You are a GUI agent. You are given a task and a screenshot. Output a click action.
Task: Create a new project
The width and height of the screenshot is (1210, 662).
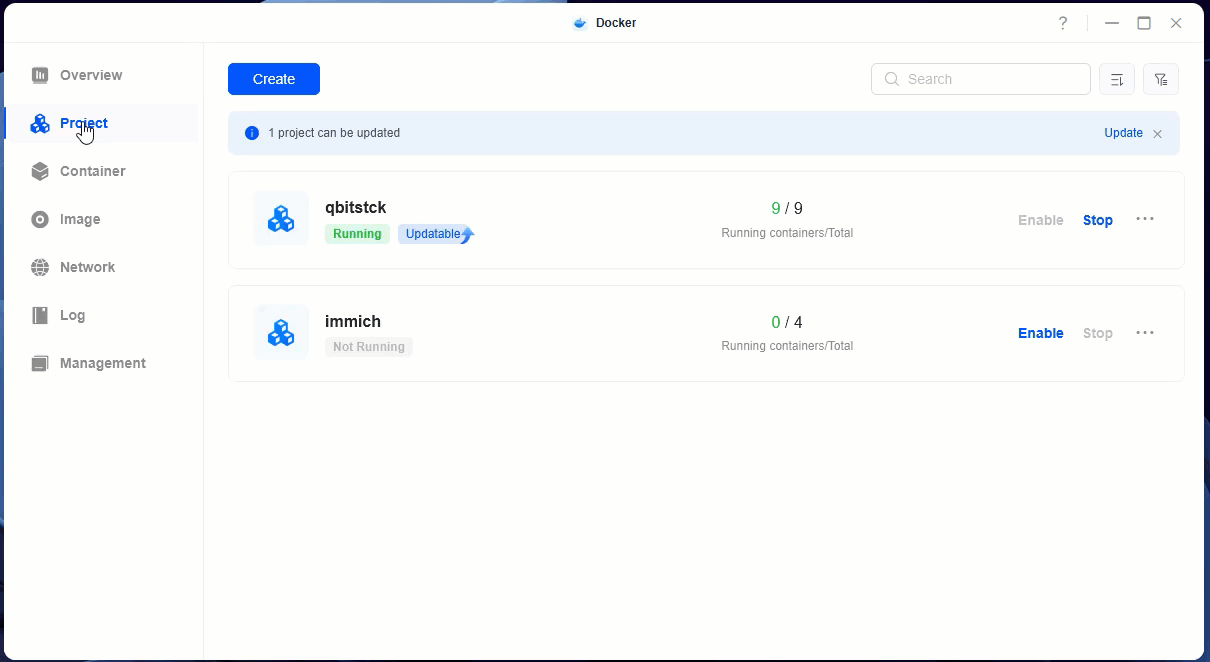pos(274,79)
